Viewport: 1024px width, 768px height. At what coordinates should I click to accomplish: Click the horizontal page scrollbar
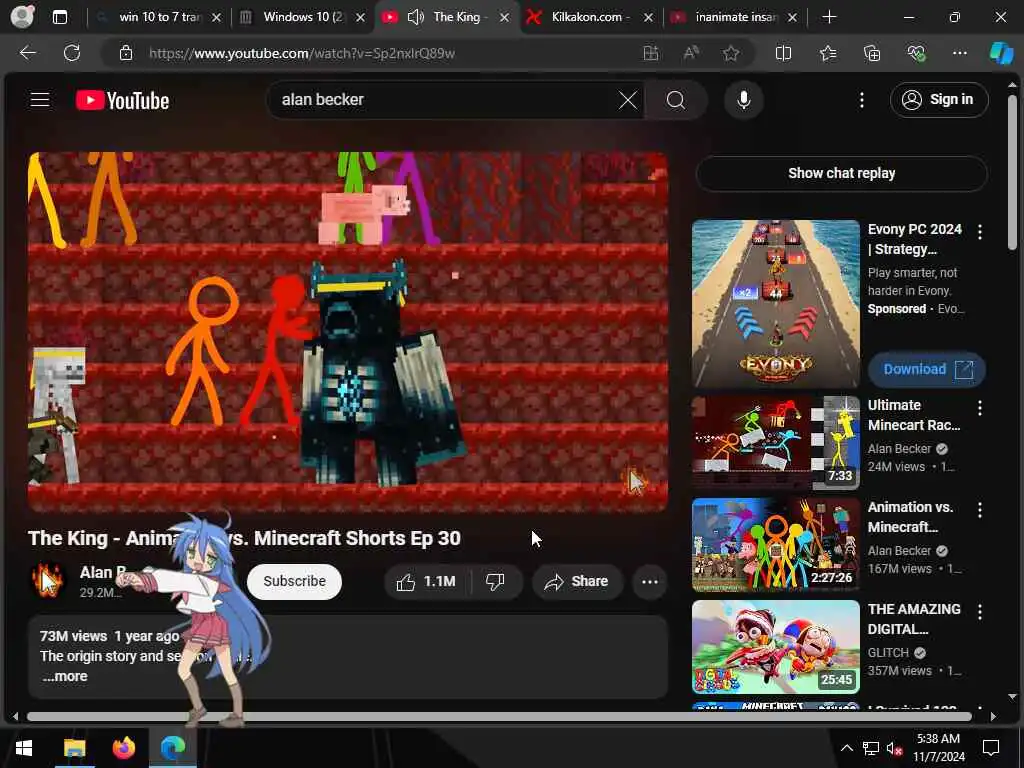tap(500, 716)
